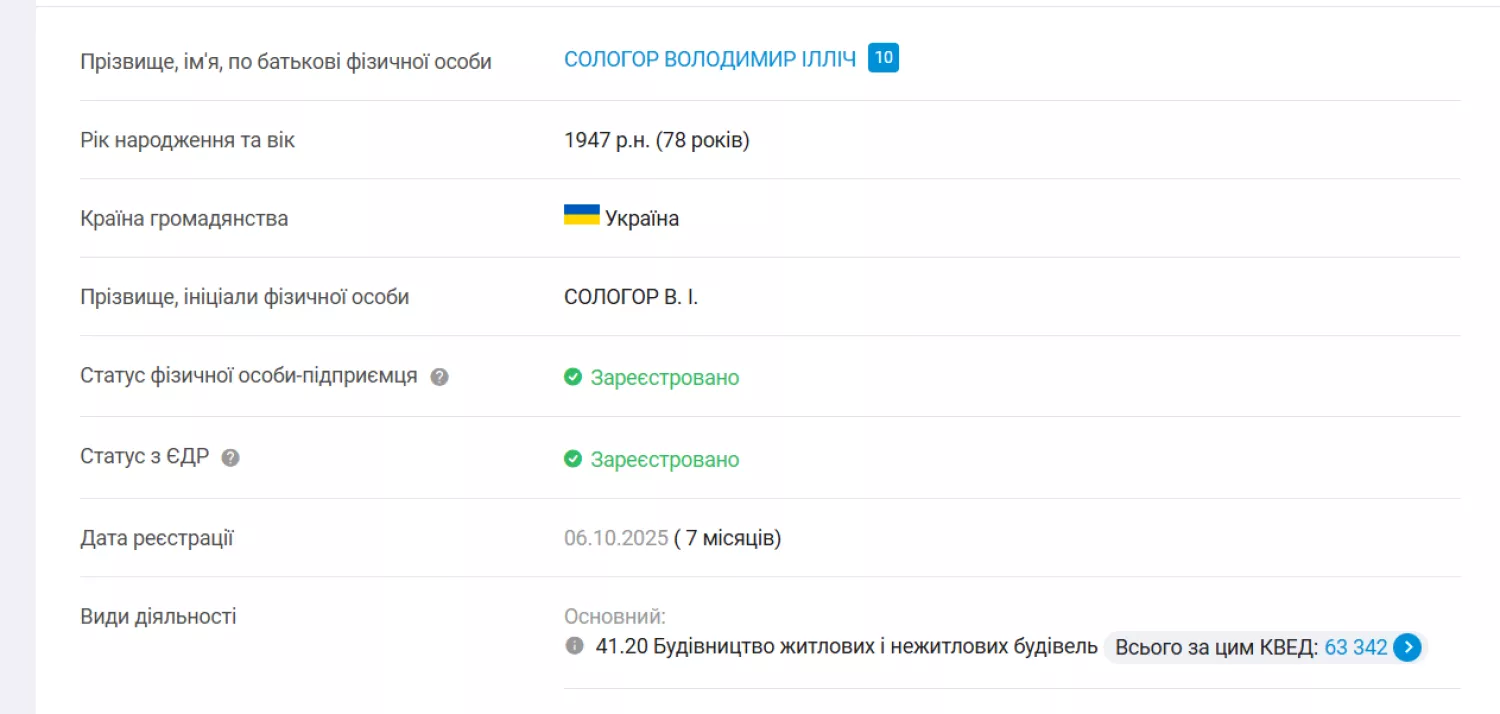Click the Основний activity heading
Viewport: 1500px width, 714px height.
tap(615, 617)
